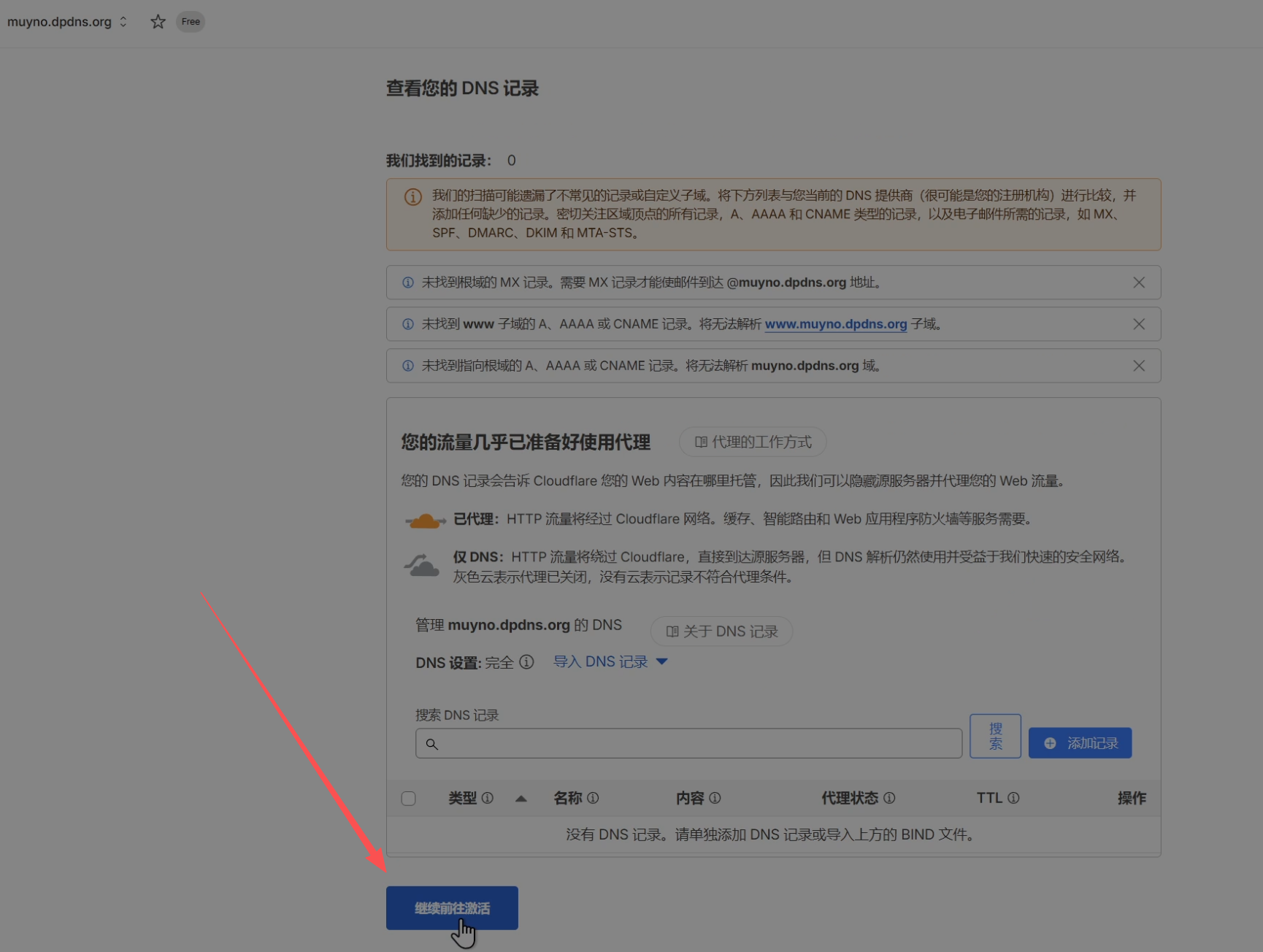1263x952 pixels.
Task: Open the www.muyno.dpdns.org link
Action: pyautogui.click(x=835, y=324)
